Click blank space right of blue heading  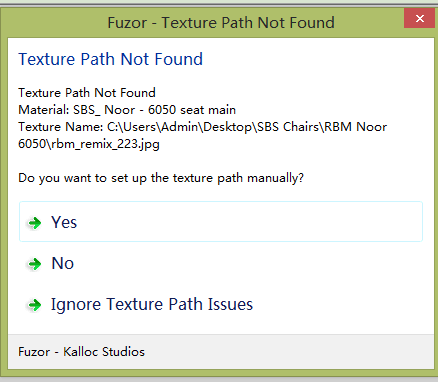click(317, 59)
